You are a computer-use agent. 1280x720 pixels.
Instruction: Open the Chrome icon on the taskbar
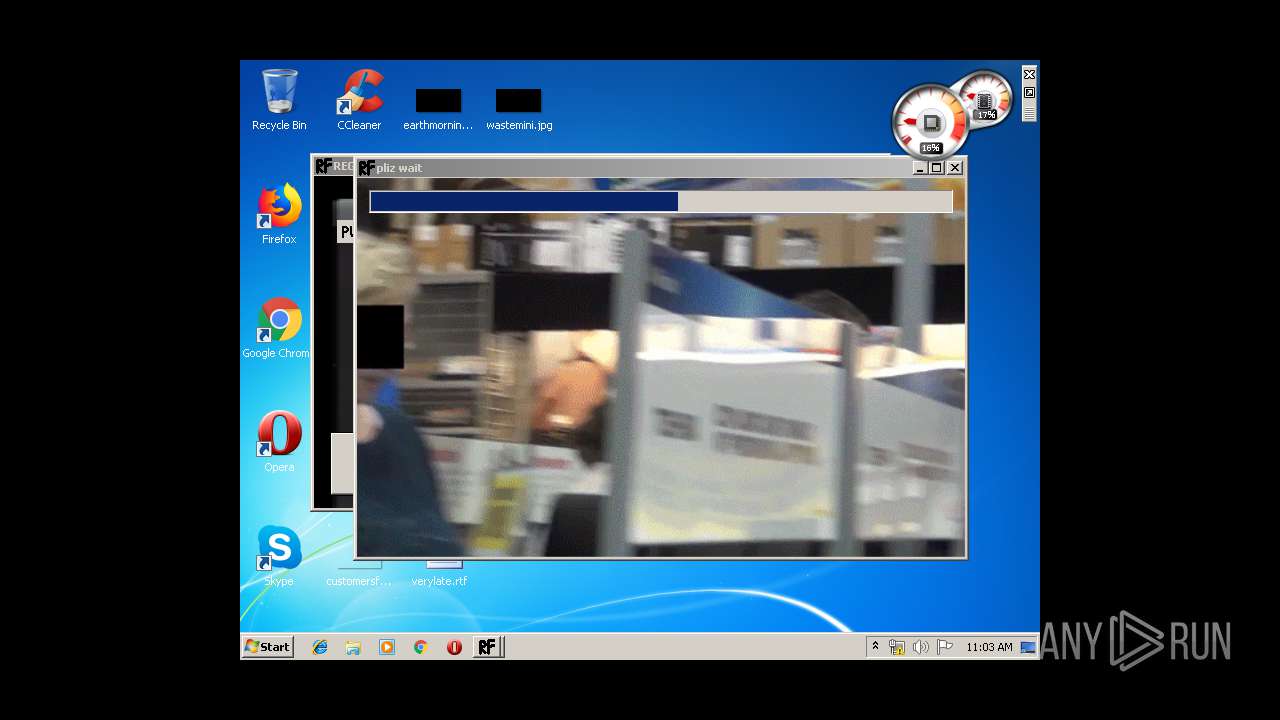coord(421,647)
